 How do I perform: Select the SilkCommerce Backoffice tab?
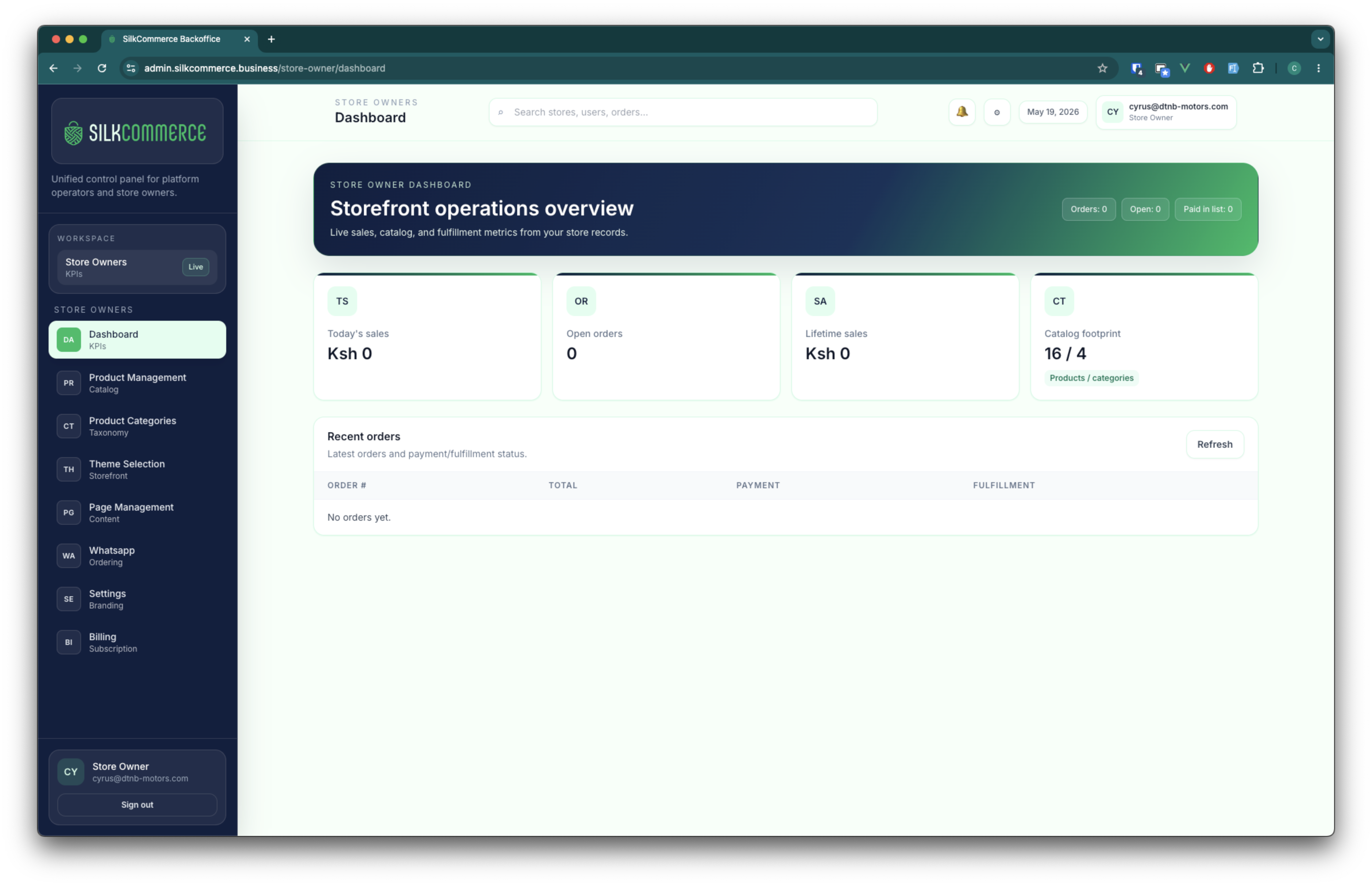(x=179, y=39)
